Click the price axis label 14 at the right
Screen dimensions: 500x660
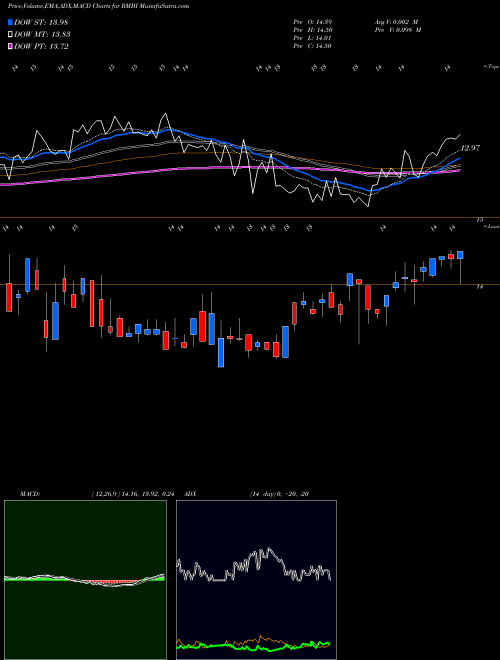click(479, 287)
